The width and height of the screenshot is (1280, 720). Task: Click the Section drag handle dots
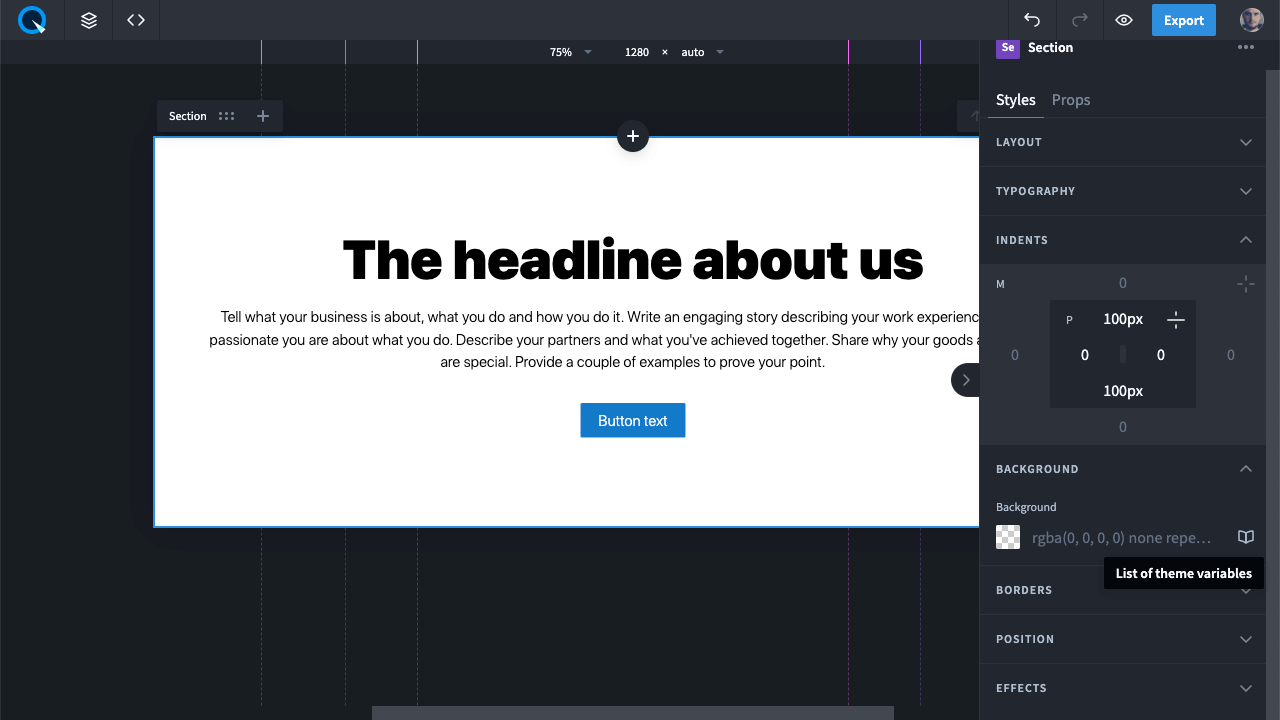pyautogui.click(x=227, y=116)
